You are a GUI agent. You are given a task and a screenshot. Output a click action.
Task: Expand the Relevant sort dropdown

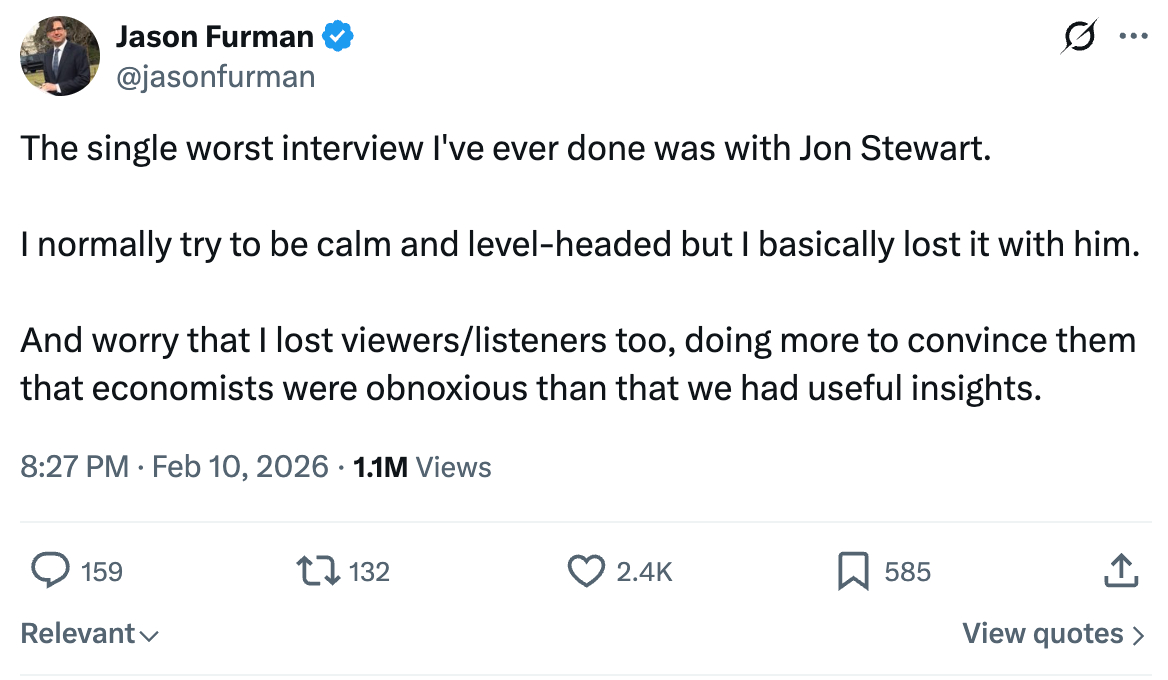(78, 633)
